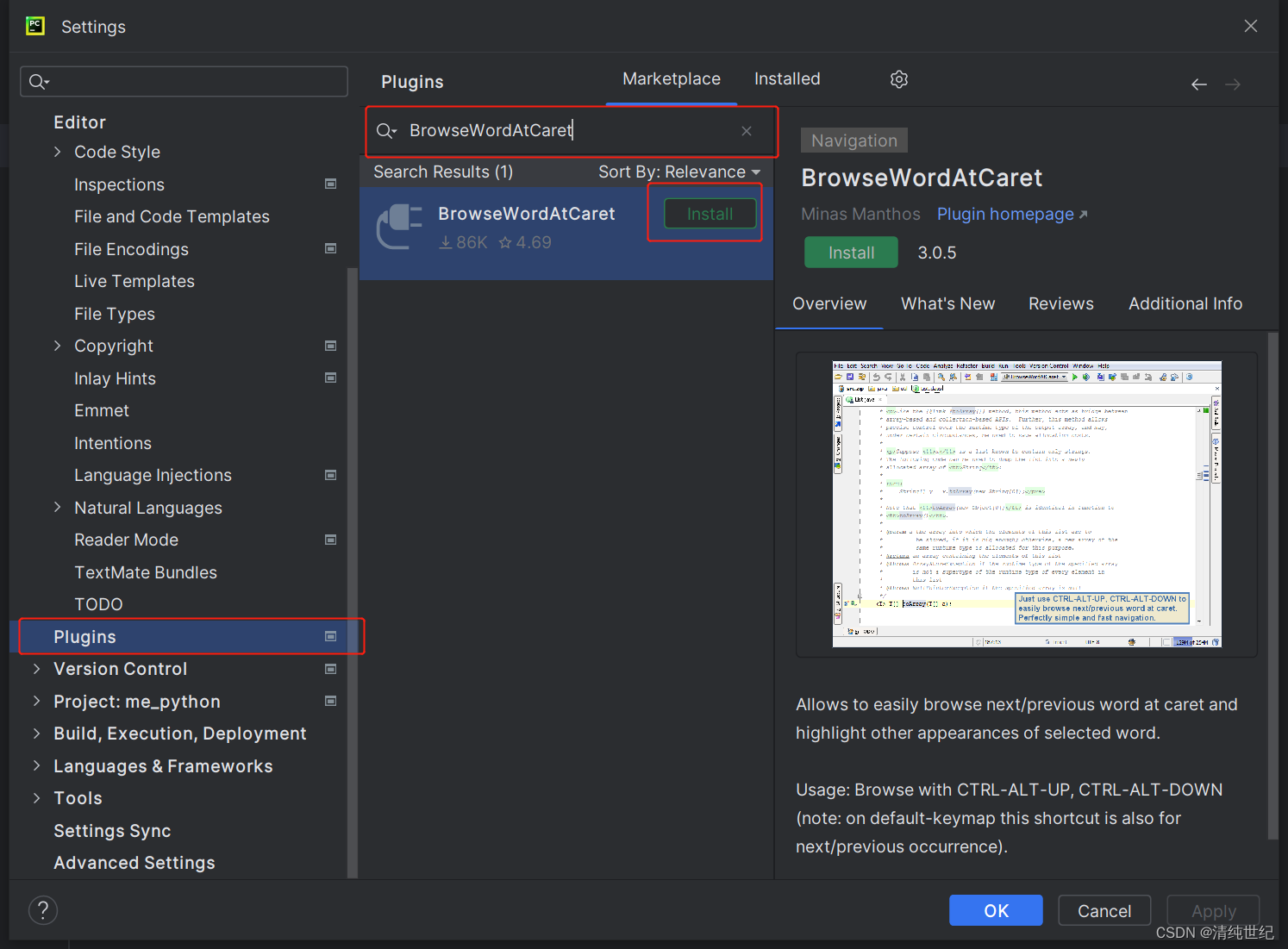
Task: Open plugin settings gear icon
Action: 899,79
